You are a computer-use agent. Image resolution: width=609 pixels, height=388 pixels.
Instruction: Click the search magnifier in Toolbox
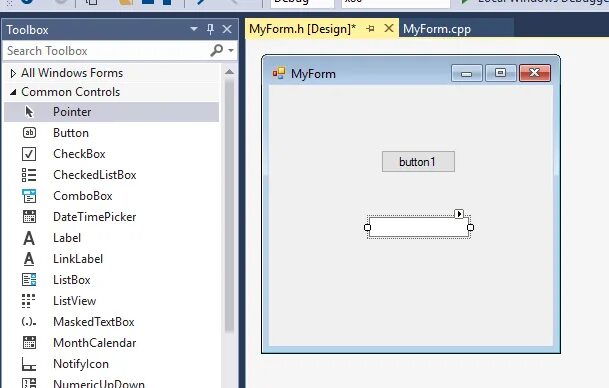216,50
